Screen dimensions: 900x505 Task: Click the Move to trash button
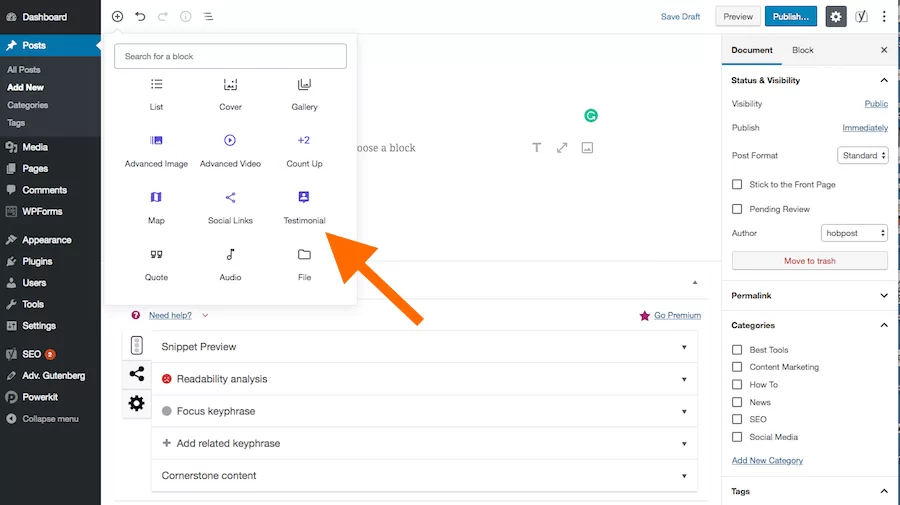[809, 261]
